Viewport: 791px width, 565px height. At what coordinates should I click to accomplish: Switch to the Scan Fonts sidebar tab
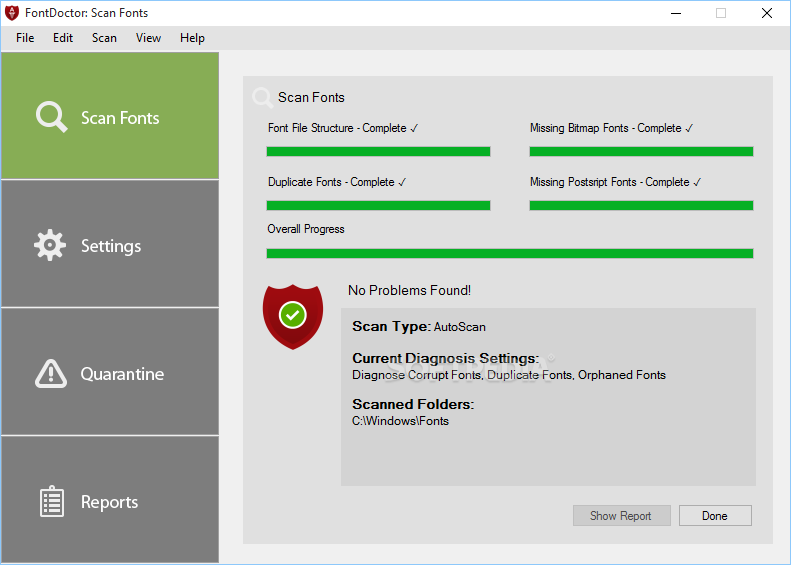coord(110,116)
